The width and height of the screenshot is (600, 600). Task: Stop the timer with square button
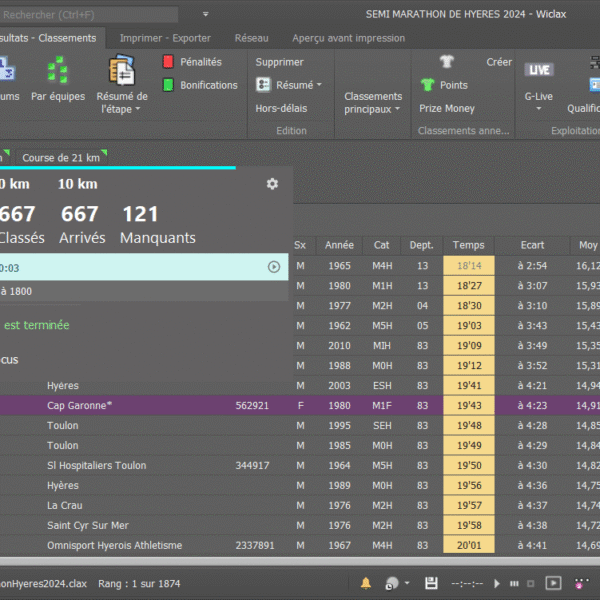point(530,584)
